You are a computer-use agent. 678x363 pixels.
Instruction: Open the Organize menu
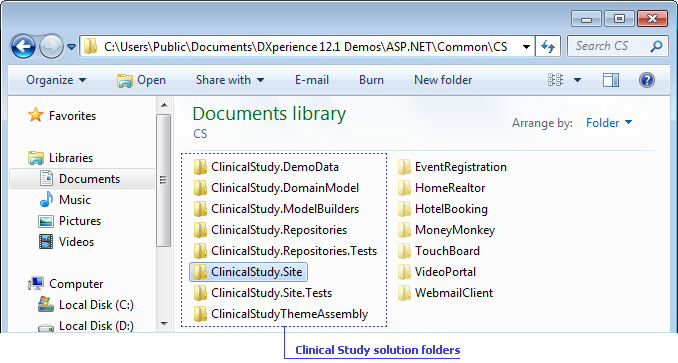tap(56, 80)
